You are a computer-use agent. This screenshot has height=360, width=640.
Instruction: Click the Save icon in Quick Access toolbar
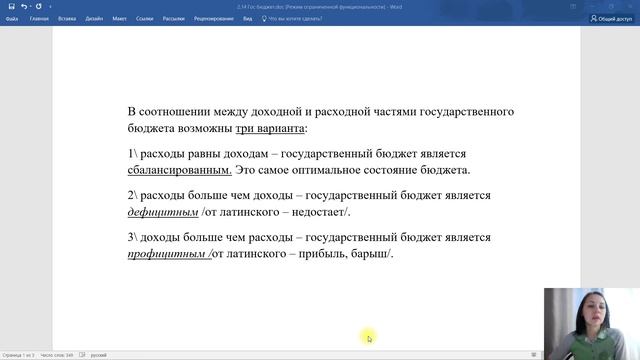tap(11, 7)
